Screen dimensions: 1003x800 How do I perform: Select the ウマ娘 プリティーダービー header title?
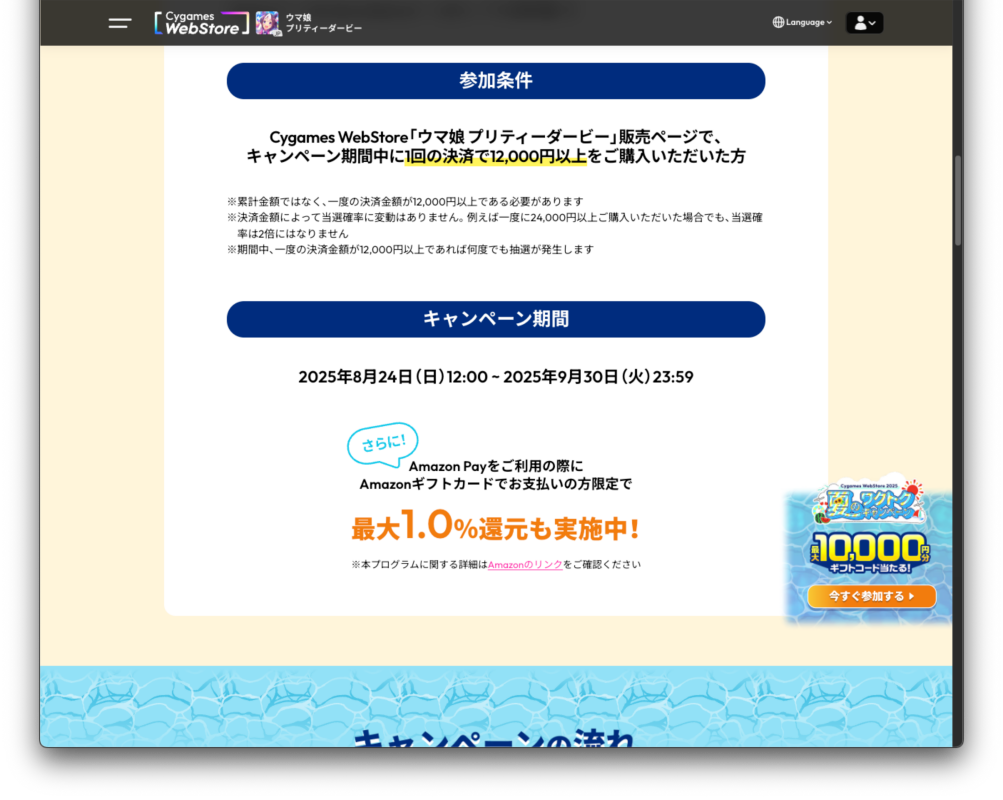point(323,23)
